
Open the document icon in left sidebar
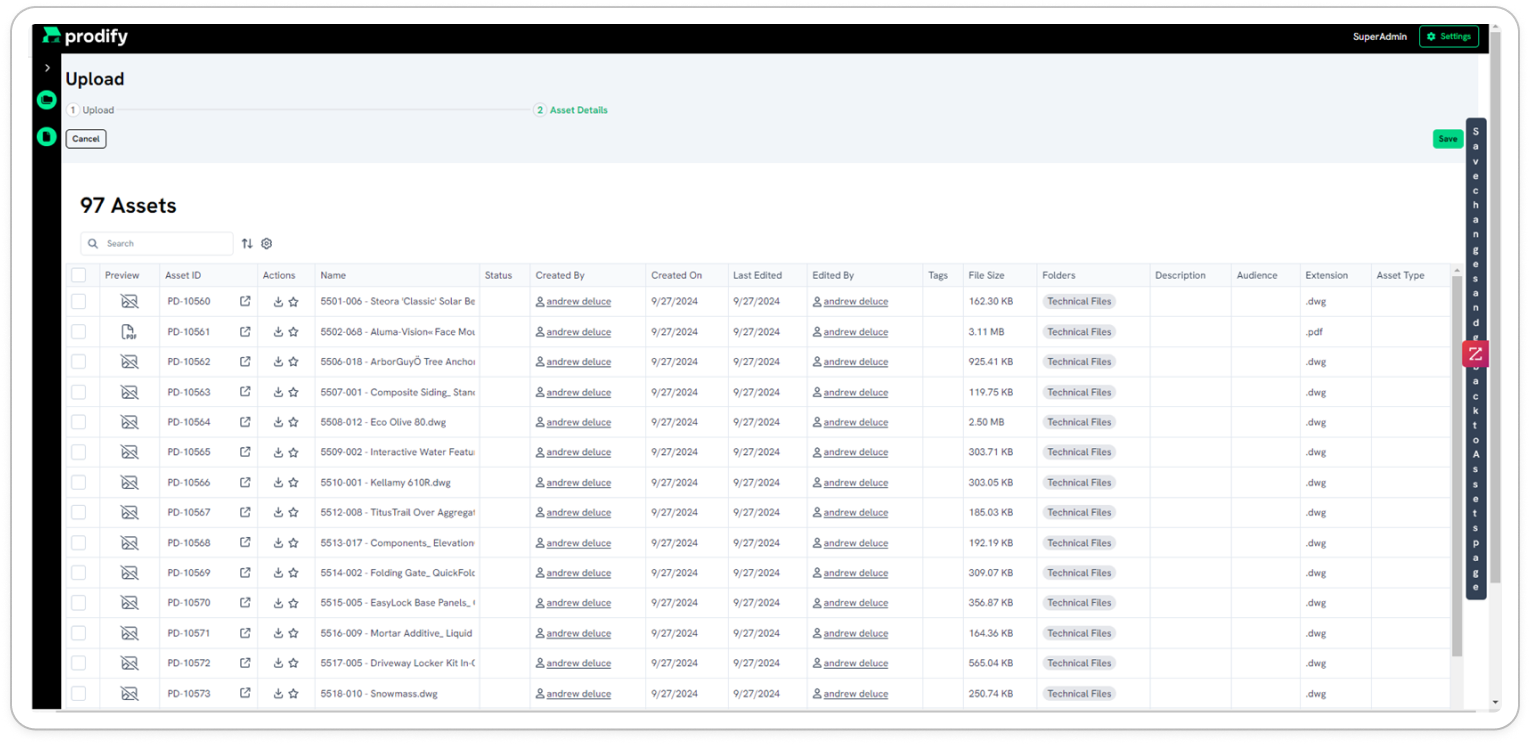point(46,136)
